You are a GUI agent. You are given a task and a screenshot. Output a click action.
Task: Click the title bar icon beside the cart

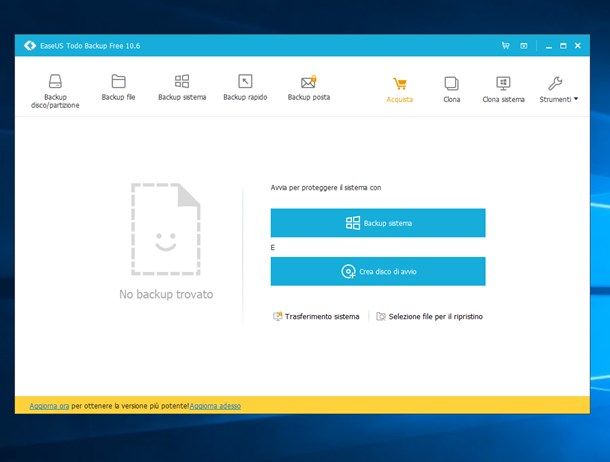coord(524,46)
